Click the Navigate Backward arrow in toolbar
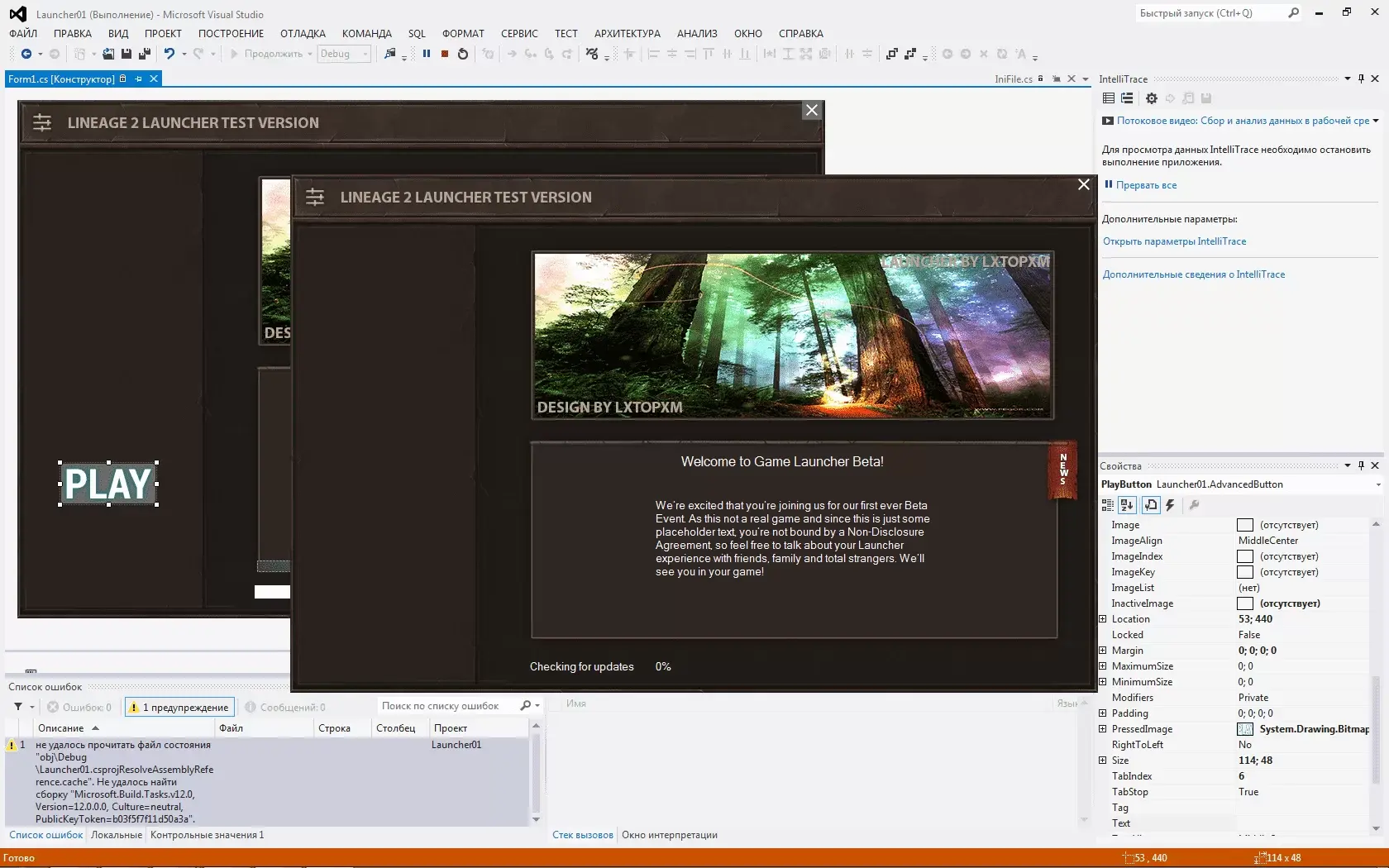This screenshot has height=868, width=1389. [x=26, y=54]
